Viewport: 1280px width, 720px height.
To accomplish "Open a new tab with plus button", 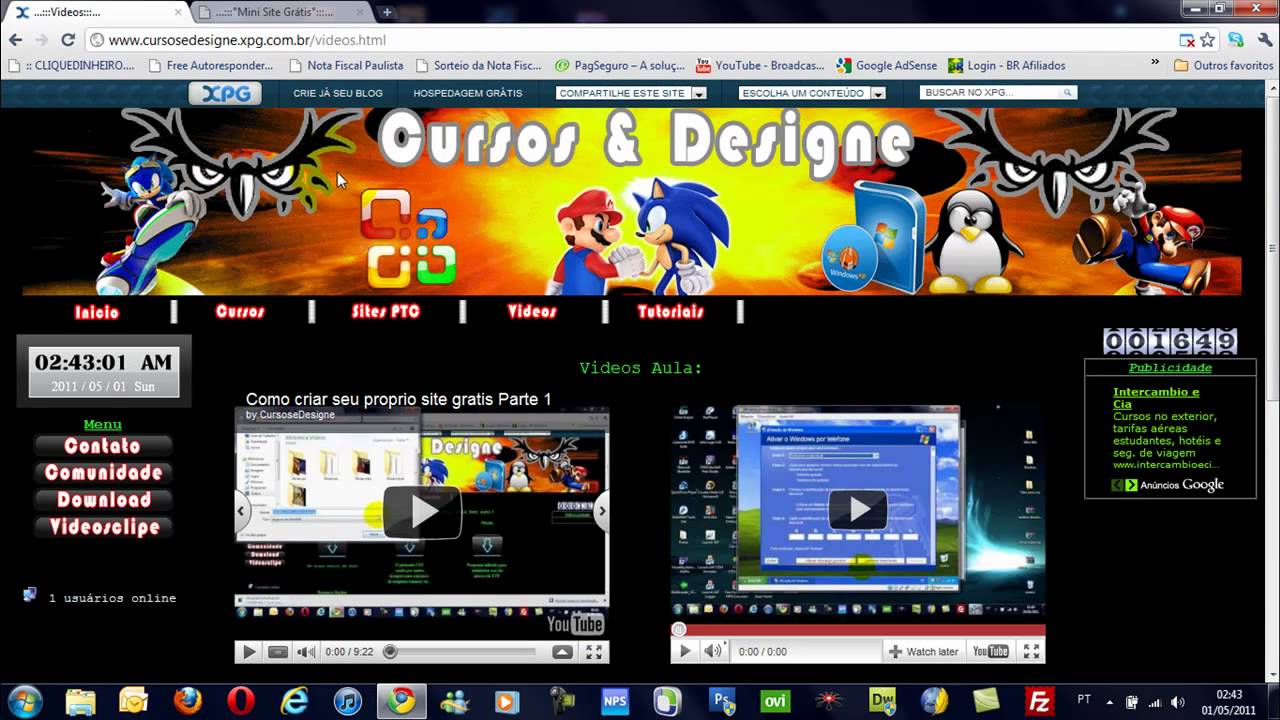I will coord(387,12).
